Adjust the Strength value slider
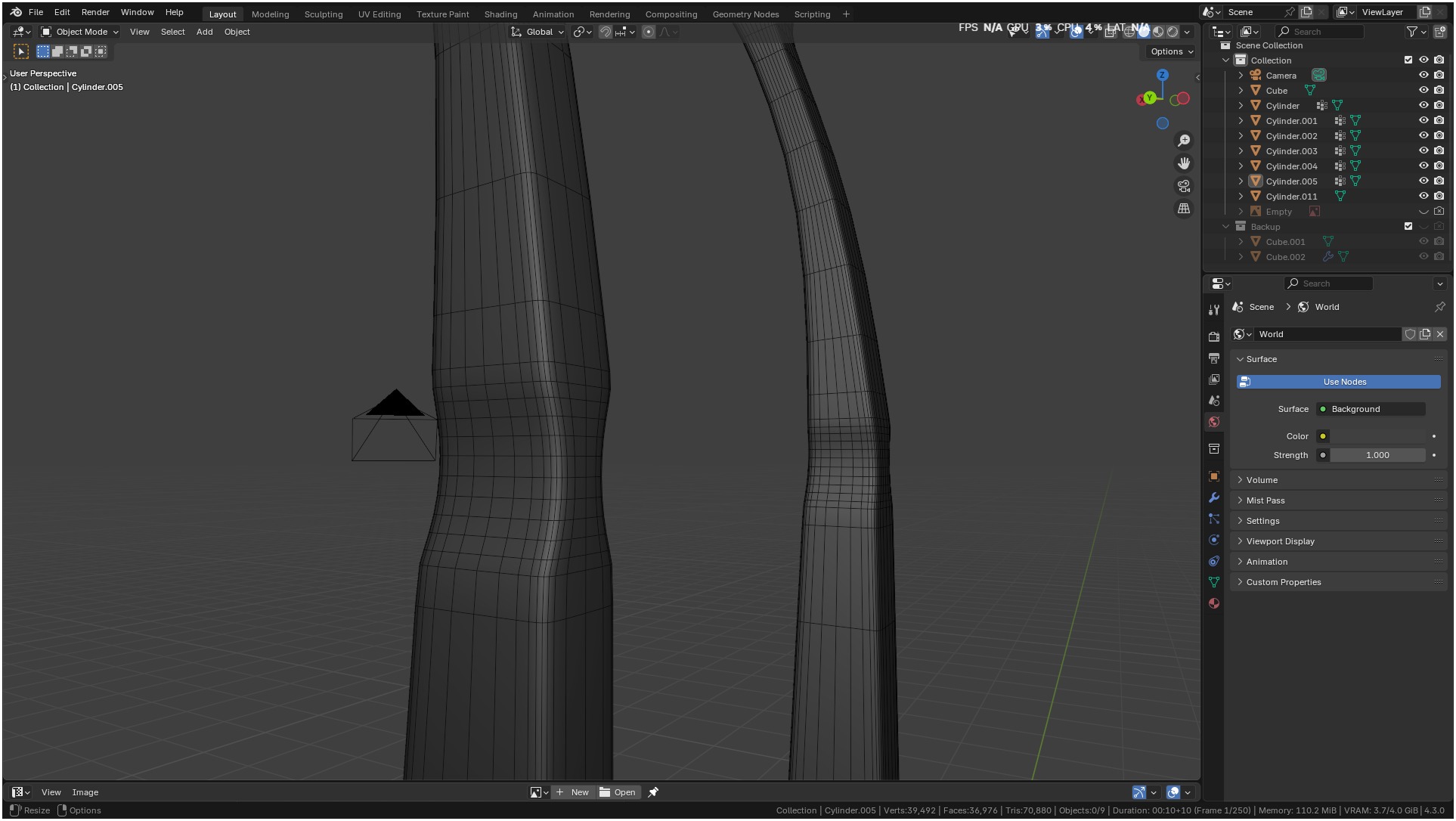 click(x=1377, y=455)
